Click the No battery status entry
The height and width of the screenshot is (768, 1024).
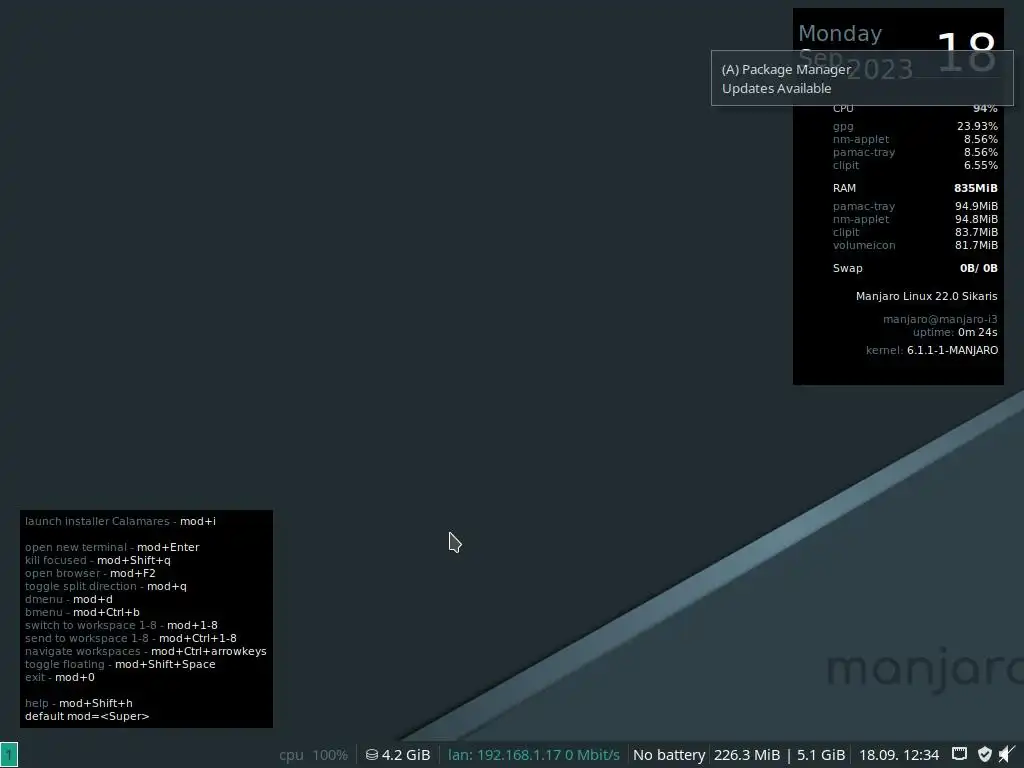pyautogui.click(x=669, y=755)
